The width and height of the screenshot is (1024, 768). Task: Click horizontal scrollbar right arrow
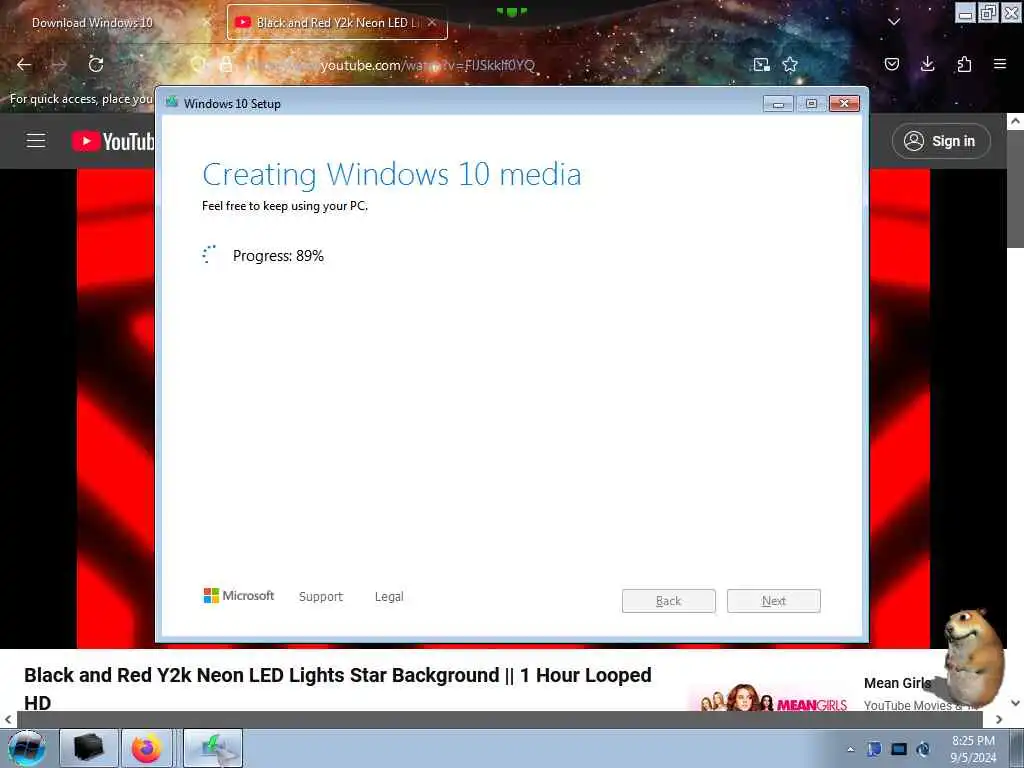click(x=999, y=719)
